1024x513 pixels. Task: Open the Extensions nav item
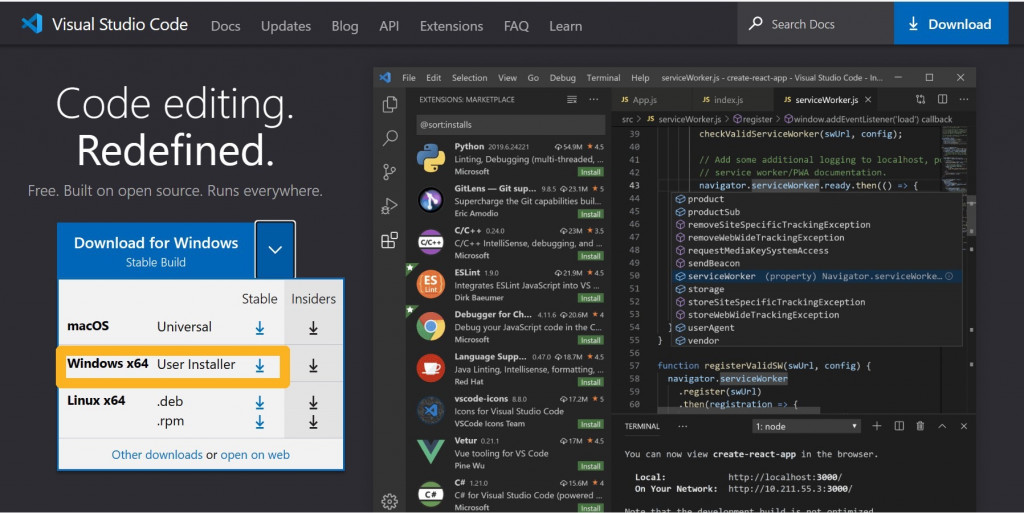pyautogui.click(x=451, y=26)
